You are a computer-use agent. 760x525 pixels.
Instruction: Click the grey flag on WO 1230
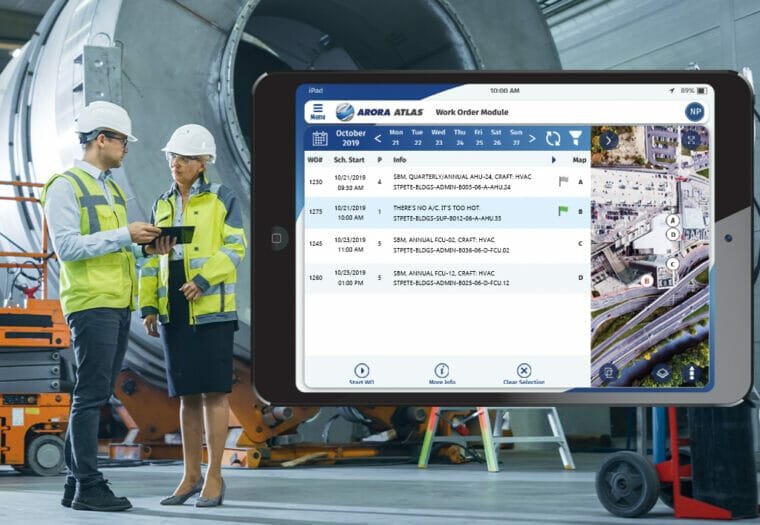point(563,181)
